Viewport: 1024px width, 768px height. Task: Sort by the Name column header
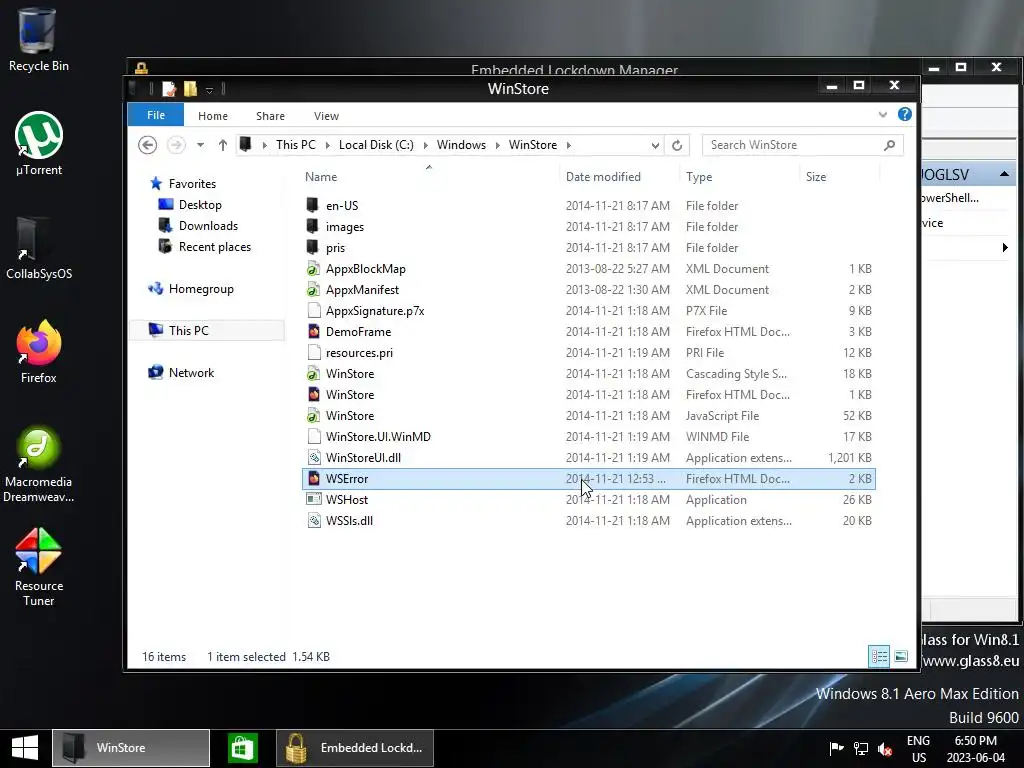429,177
